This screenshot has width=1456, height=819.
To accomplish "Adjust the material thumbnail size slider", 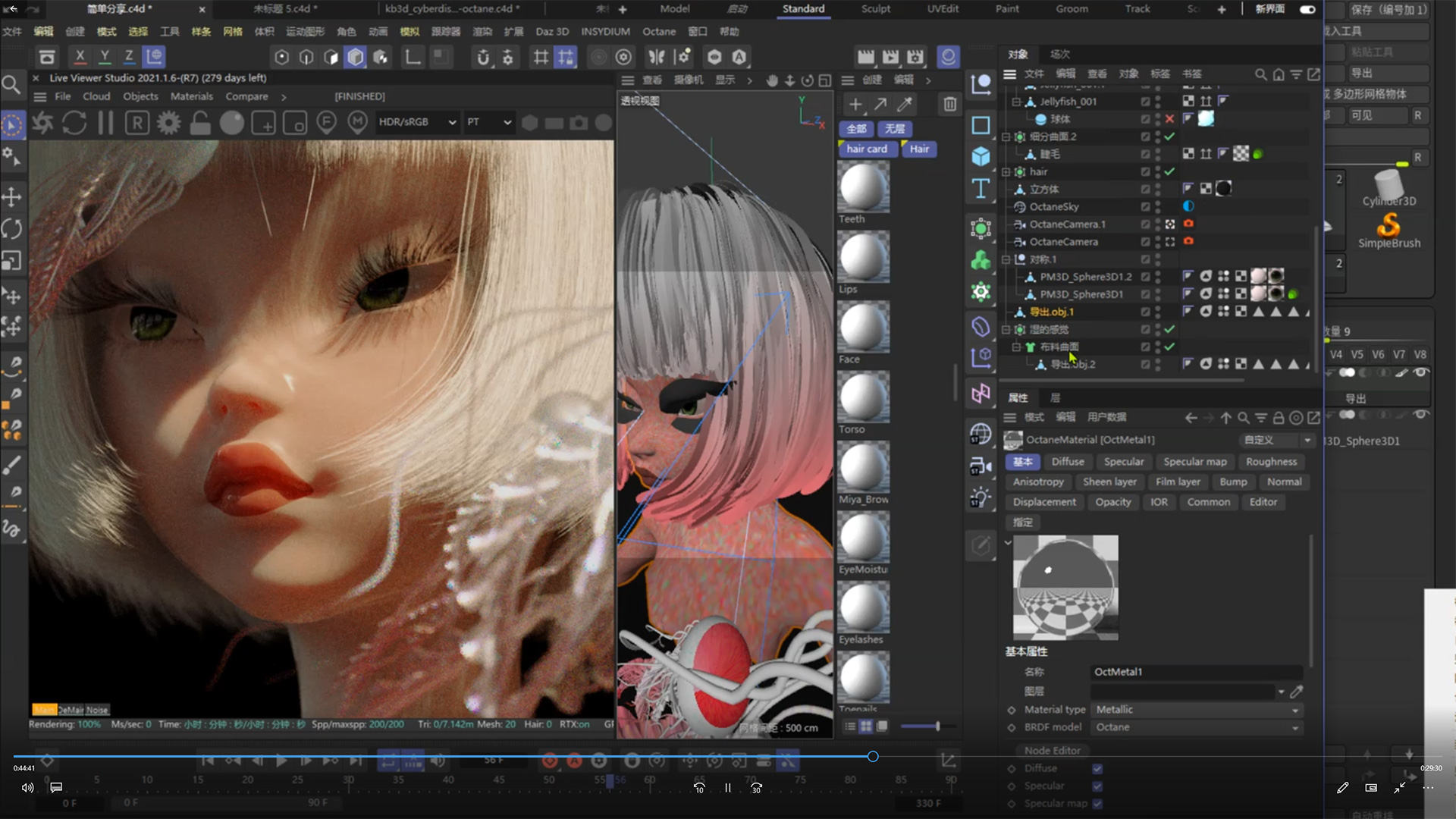I will [937, 726].
